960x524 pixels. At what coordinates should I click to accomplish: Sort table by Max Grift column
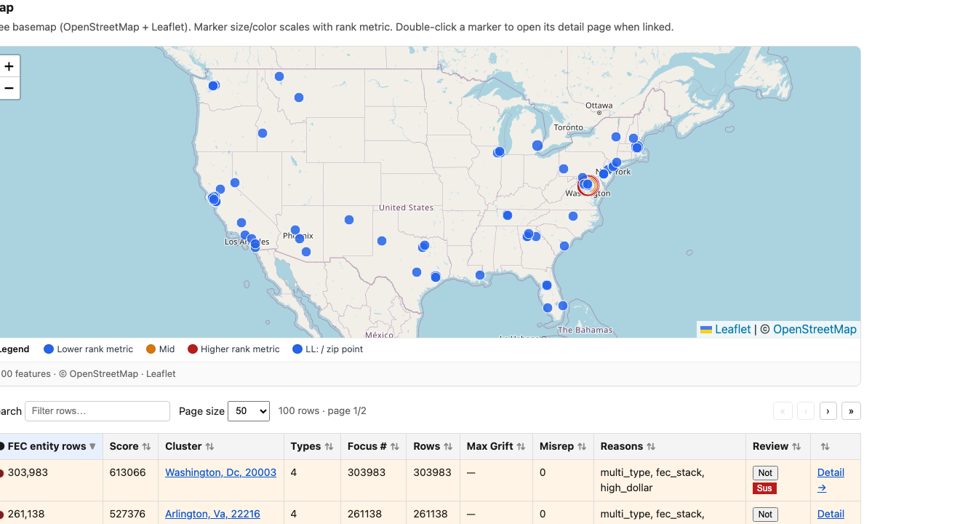[x=495, y=446]
